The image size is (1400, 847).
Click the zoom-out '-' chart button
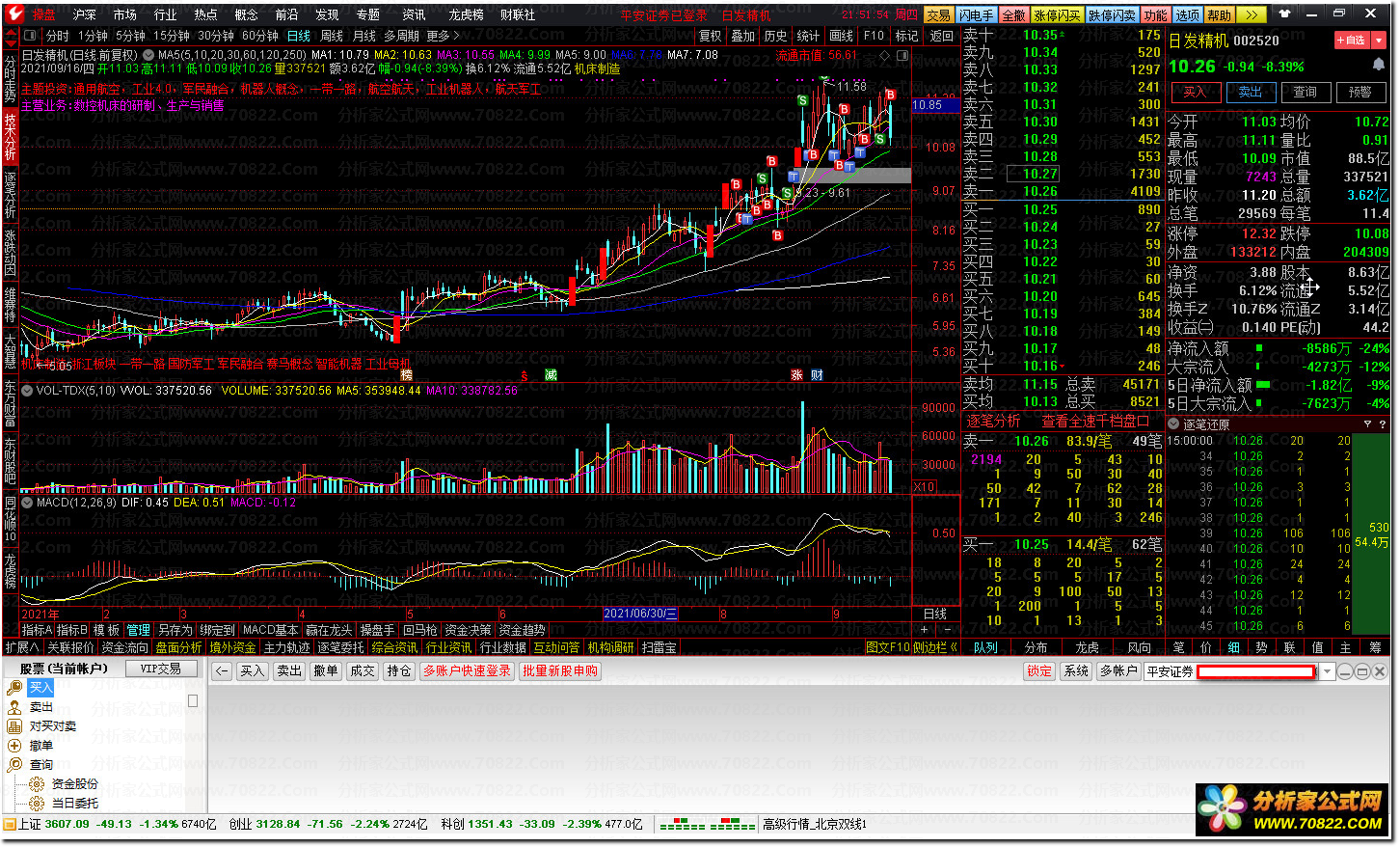[x=946, y=630]
